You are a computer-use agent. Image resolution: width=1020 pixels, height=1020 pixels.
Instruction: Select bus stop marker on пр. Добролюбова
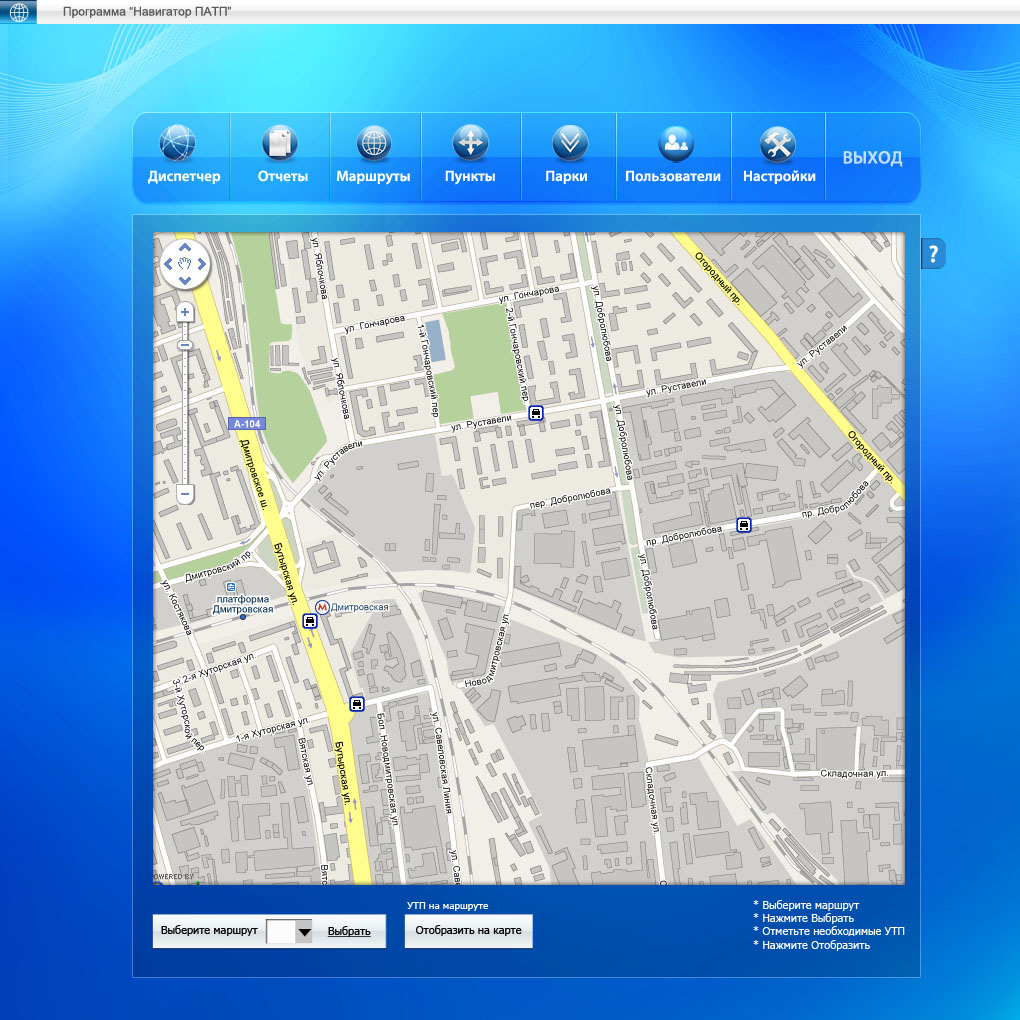[743, 525]
